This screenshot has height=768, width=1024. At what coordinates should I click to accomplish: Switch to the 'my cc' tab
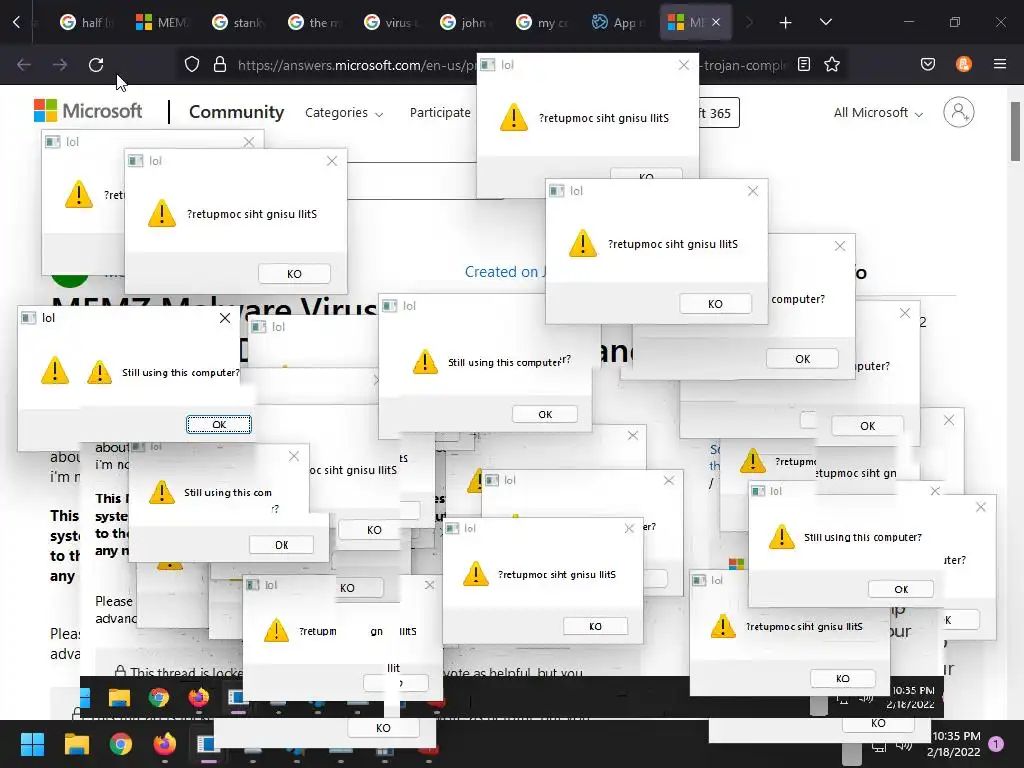pyautogui.click(x=543, y=22)
